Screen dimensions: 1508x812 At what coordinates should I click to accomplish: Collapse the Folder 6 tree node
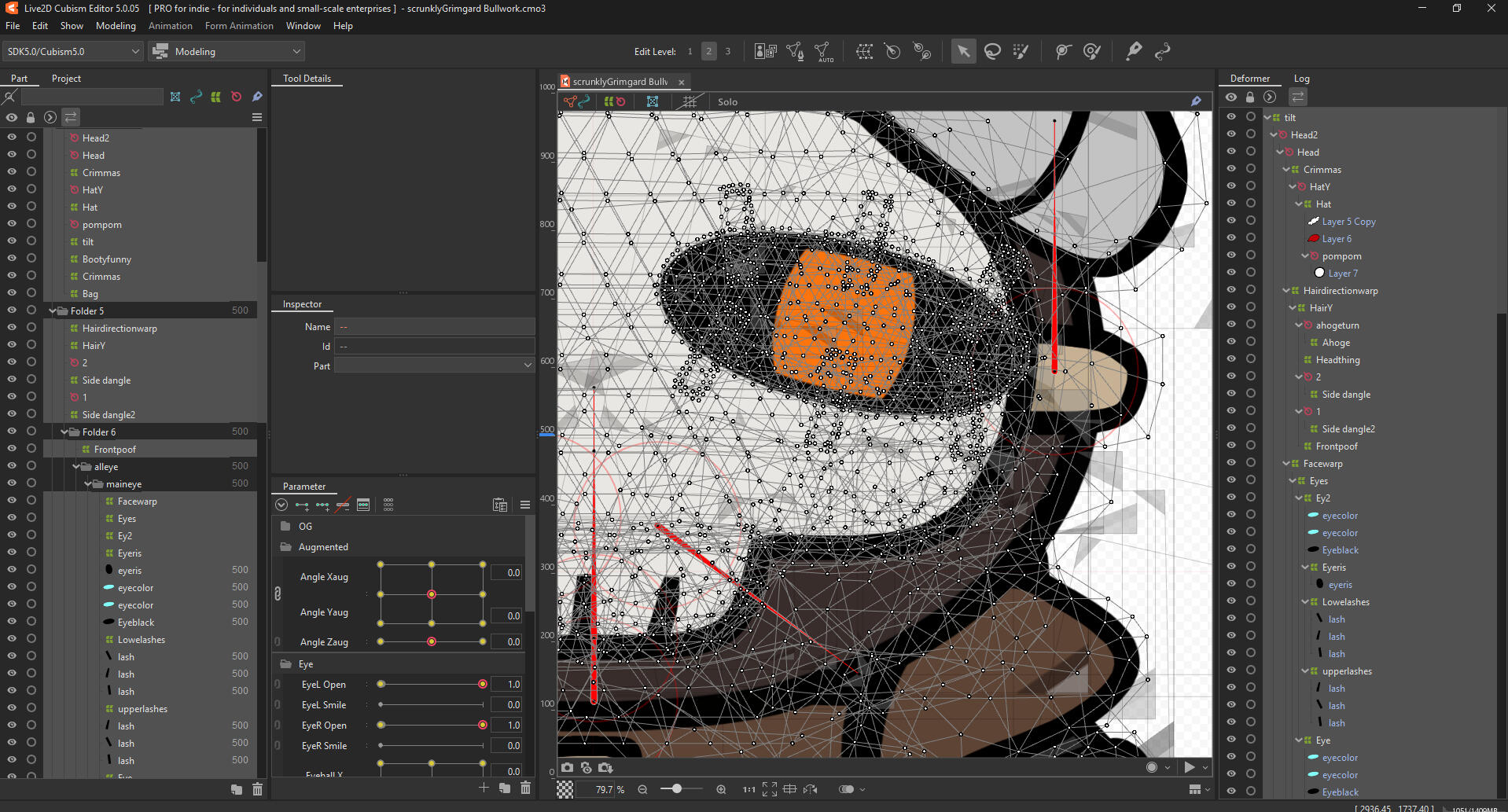click(65, 432)
